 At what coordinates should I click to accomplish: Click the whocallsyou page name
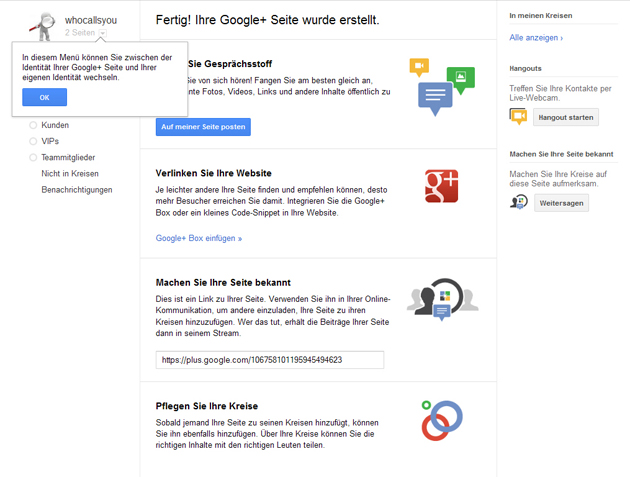tap(91, 20)
